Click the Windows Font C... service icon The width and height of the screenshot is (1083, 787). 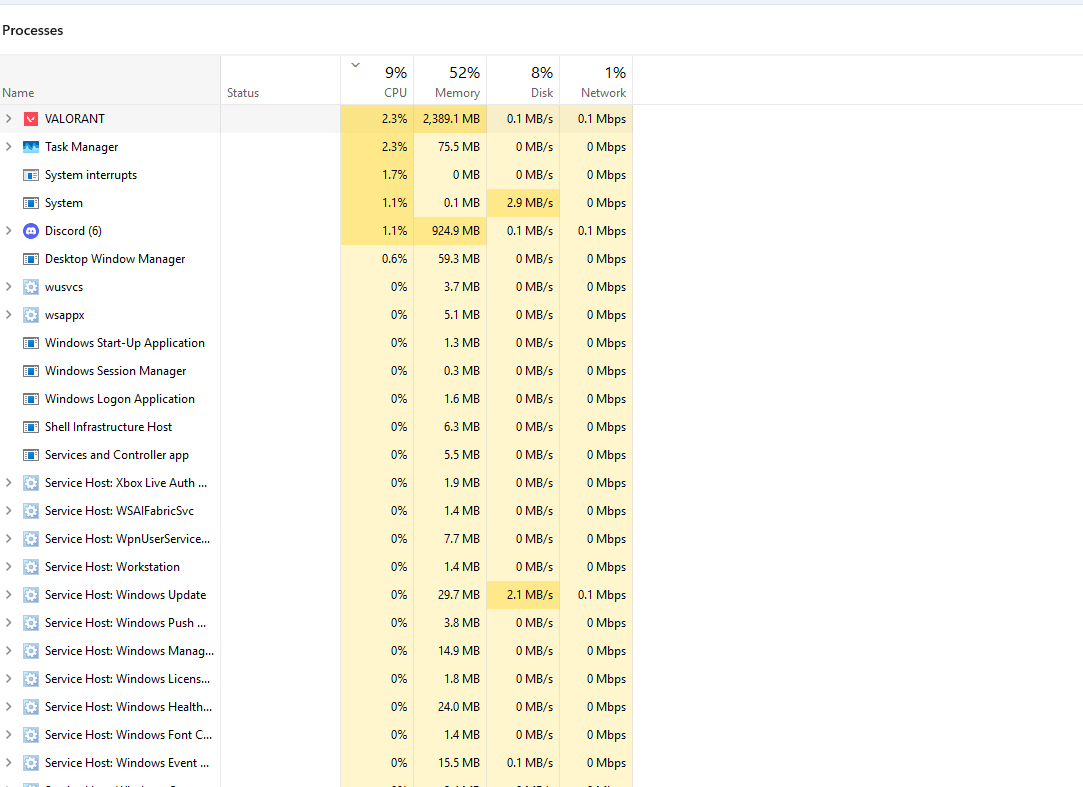[30, 734]
